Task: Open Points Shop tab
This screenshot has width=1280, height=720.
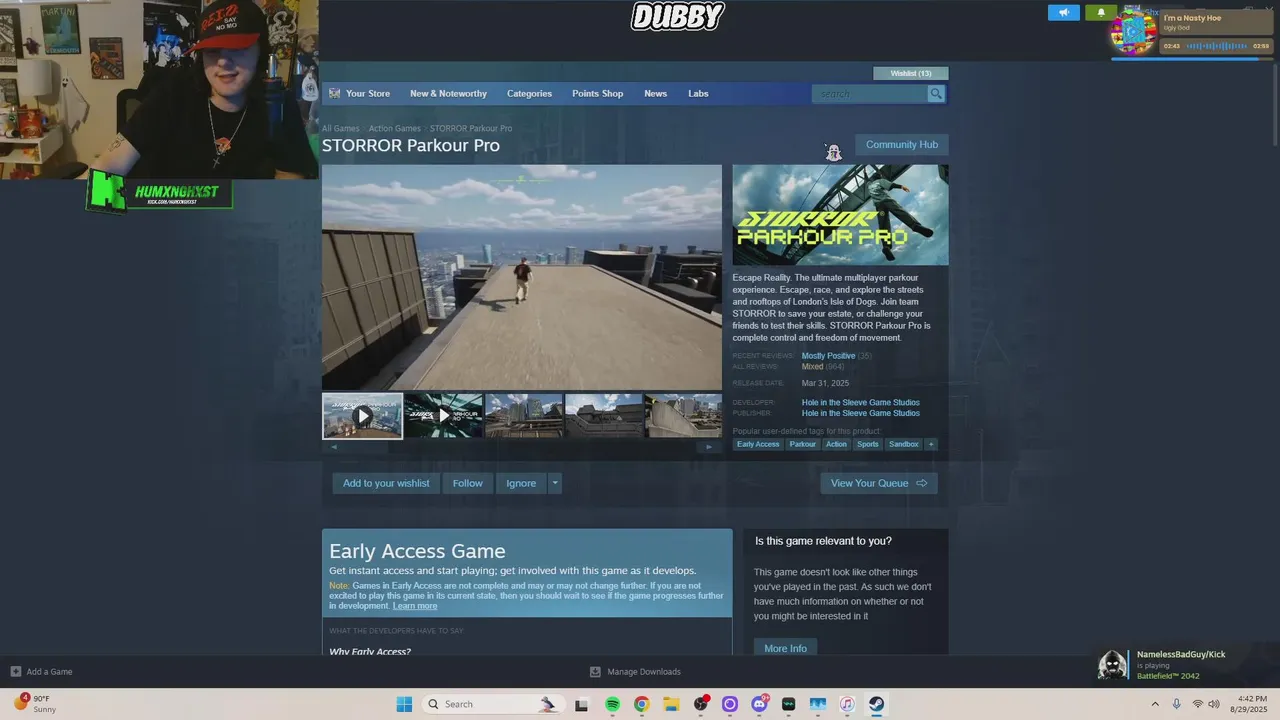Action: pyautogui.click(x=597, y=93)
